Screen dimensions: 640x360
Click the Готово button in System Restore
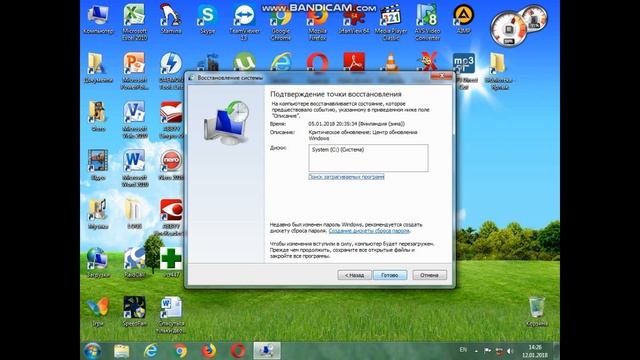pos(390,275)
